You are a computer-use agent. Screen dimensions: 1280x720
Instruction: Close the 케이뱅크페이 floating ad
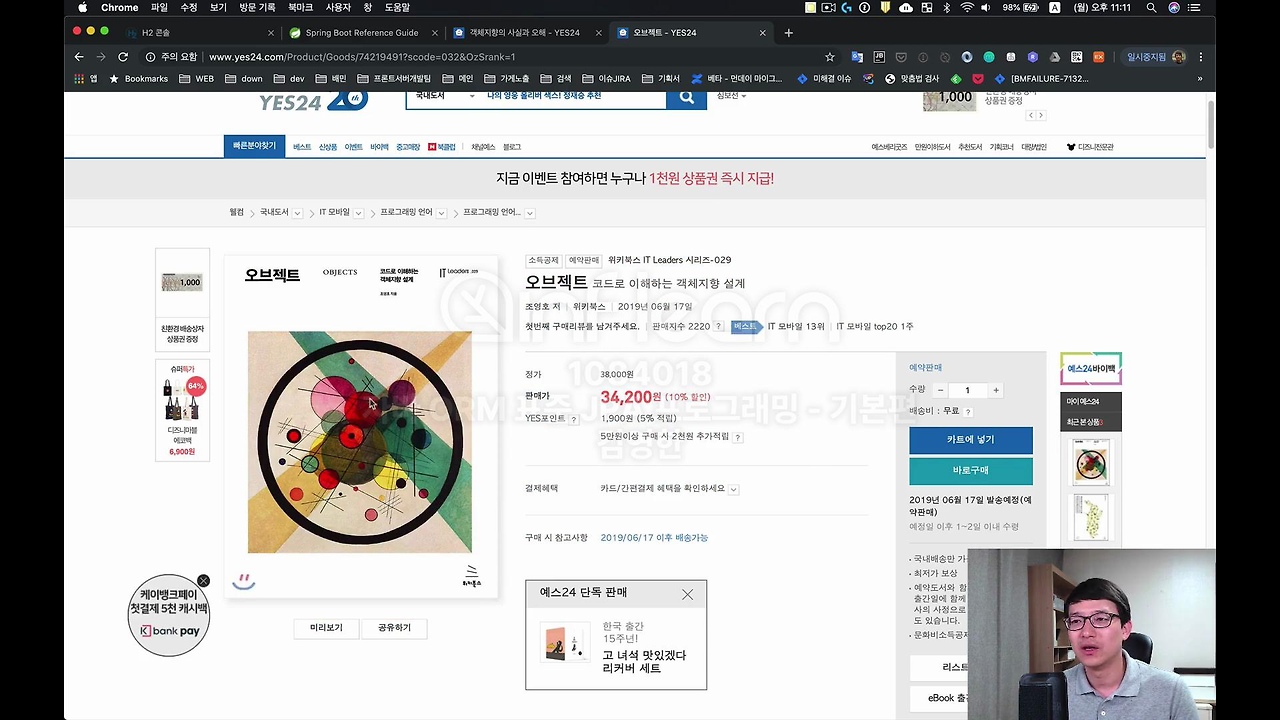click(x=203, y=581)
